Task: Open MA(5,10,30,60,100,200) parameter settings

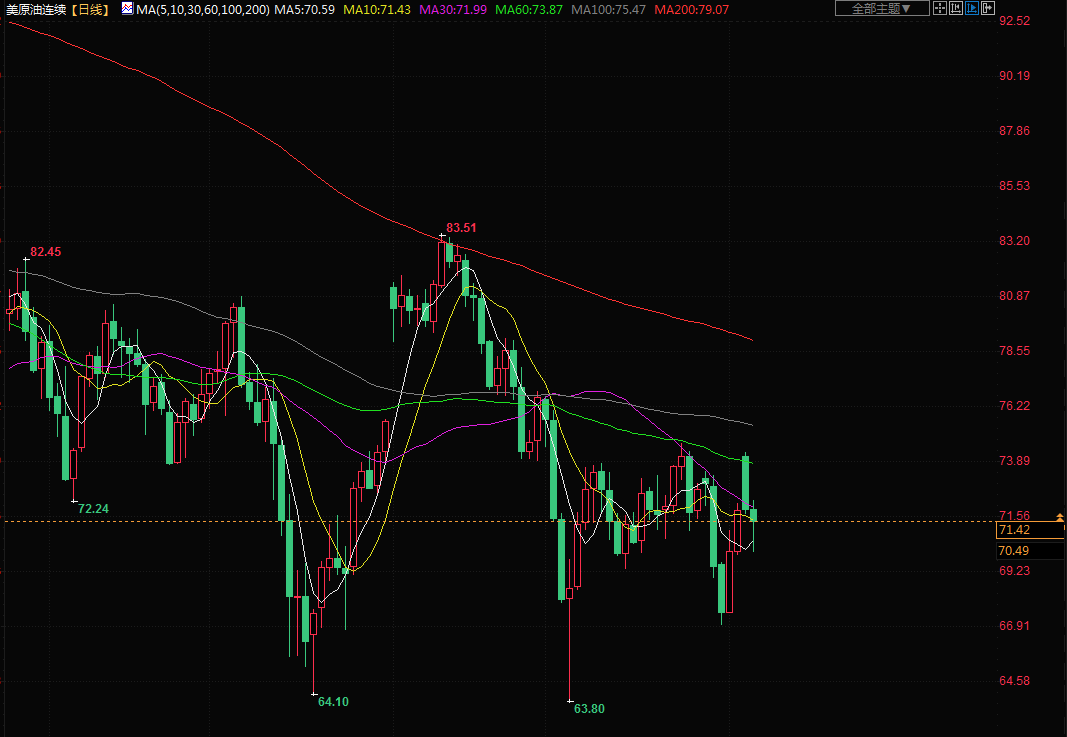Action: [x=203, y=9]
